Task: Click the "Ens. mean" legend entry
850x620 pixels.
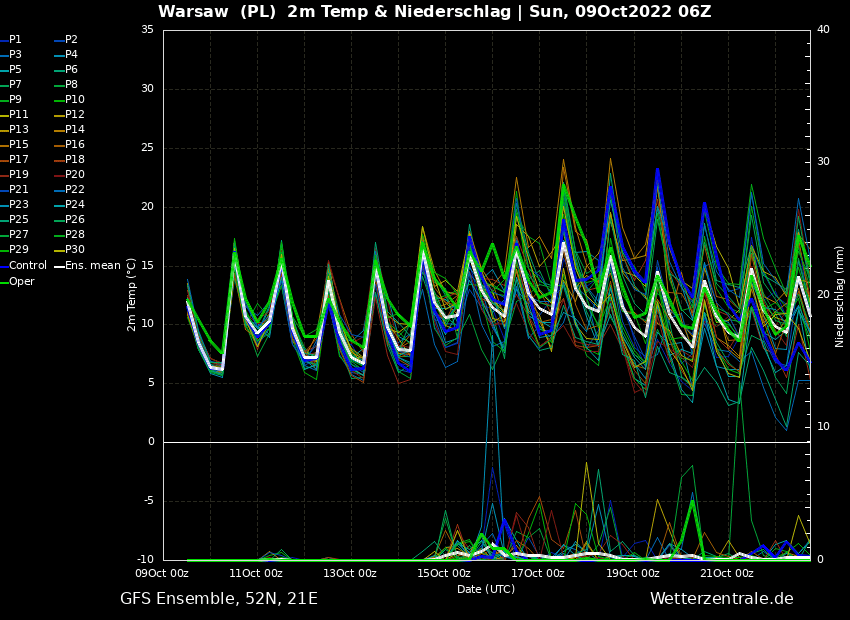Action: [88, 266]
